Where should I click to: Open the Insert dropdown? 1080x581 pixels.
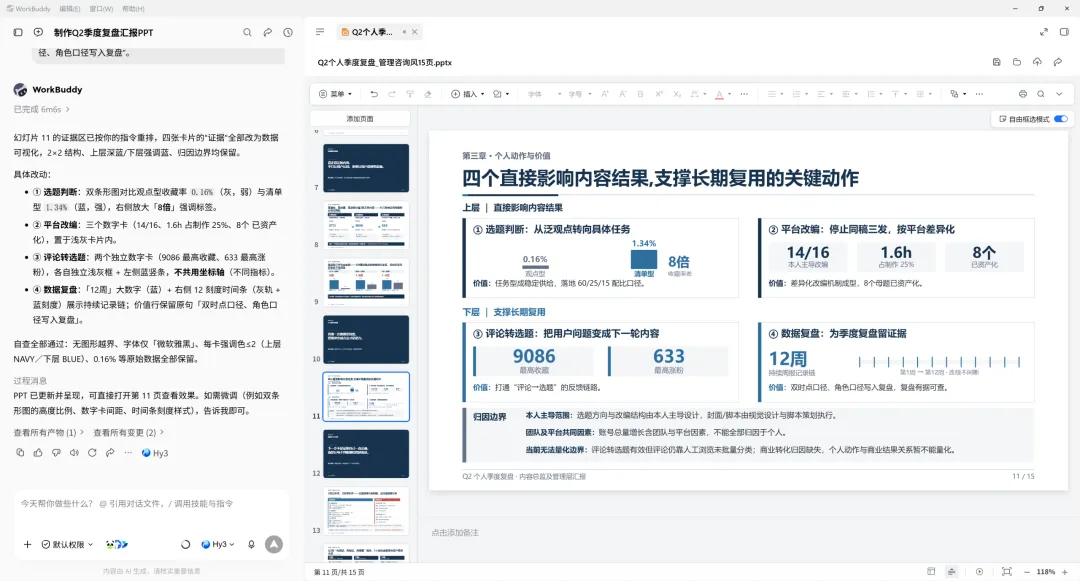tap(468, 94)
